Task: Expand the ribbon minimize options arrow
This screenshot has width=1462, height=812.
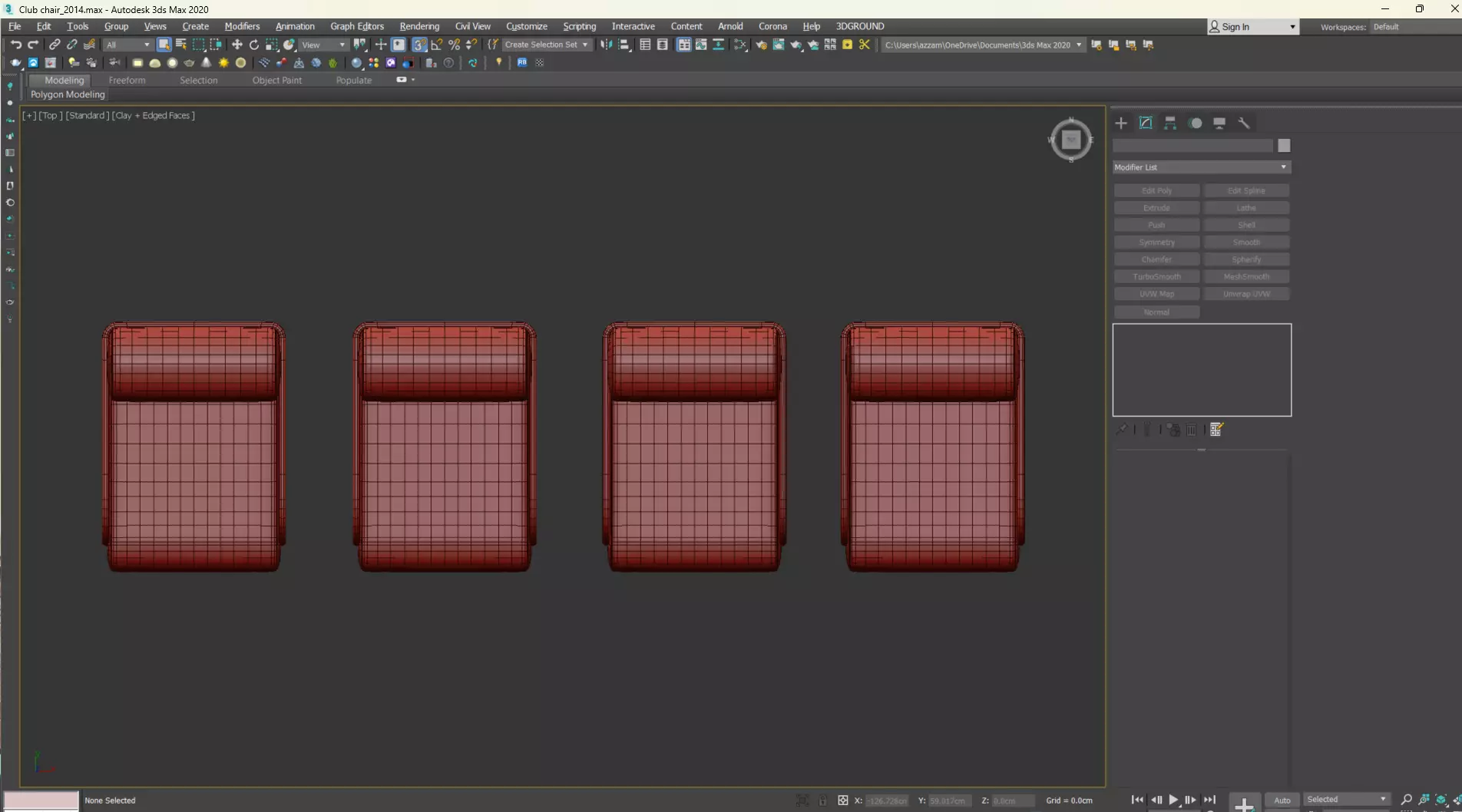Action: coord(413,80)
